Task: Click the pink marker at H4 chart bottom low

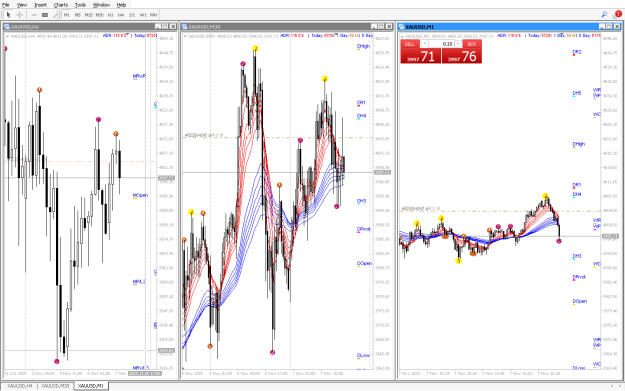Action: click(x=57, y=362)
